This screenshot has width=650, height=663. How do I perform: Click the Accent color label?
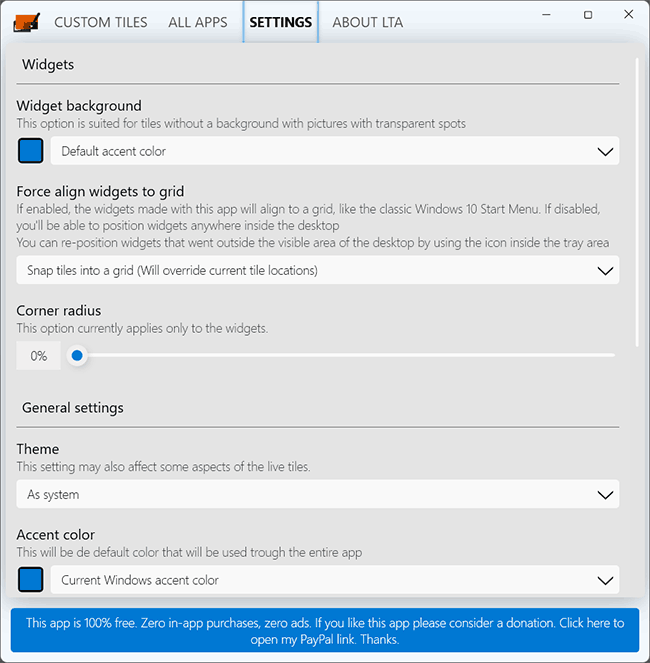tap(55, 535)
